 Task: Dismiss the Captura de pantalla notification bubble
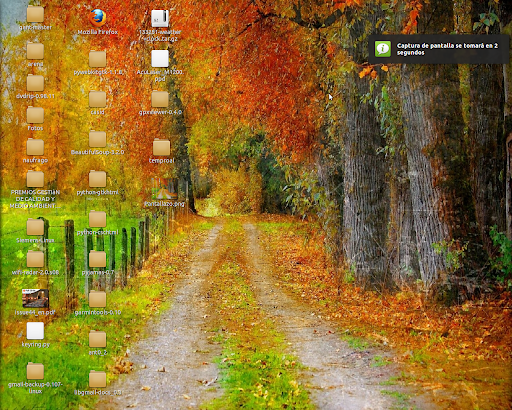(438, 49)
